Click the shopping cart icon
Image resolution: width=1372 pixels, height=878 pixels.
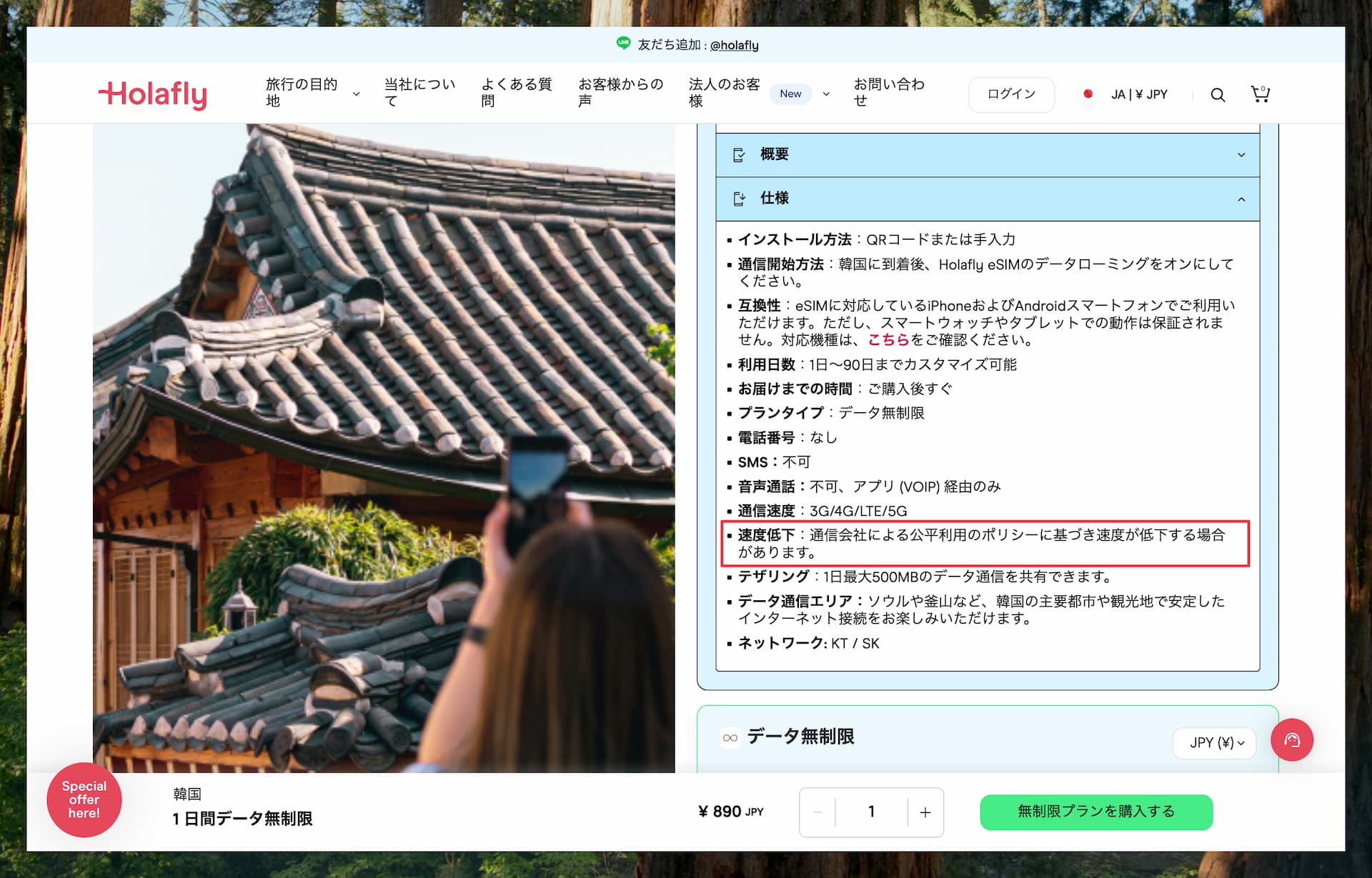pyautogui.click(x=1259, y=93)
